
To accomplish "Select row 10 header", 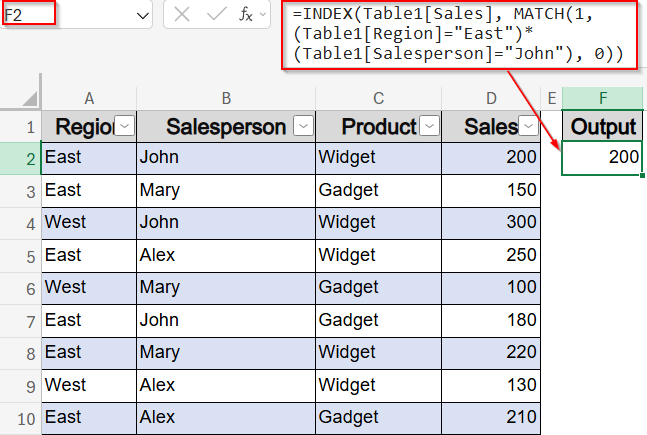I will point(21,418).
